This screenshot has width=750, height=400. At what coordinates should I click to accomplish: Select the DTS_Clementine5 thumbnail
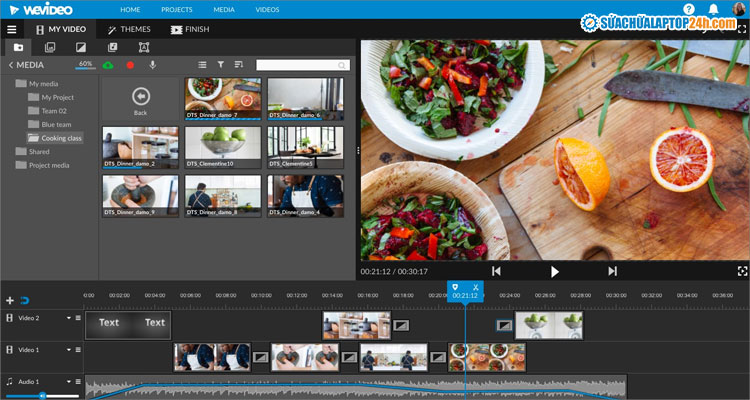point(305,147)
